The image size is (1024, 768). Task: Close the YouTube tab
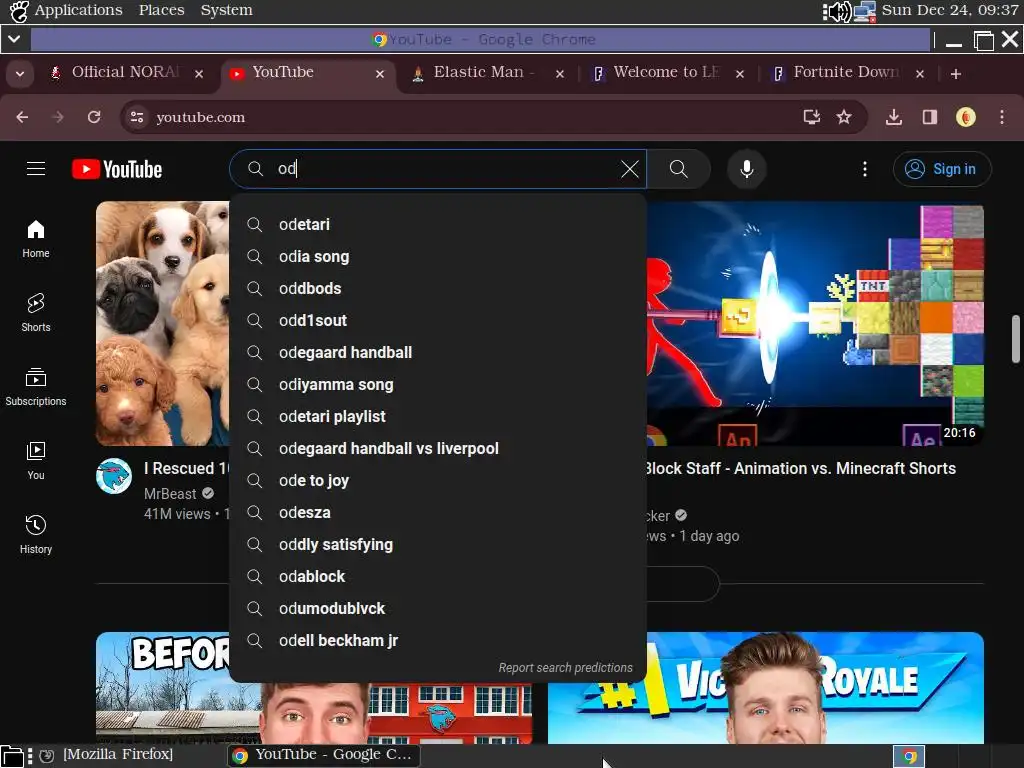tap(380, 74)
